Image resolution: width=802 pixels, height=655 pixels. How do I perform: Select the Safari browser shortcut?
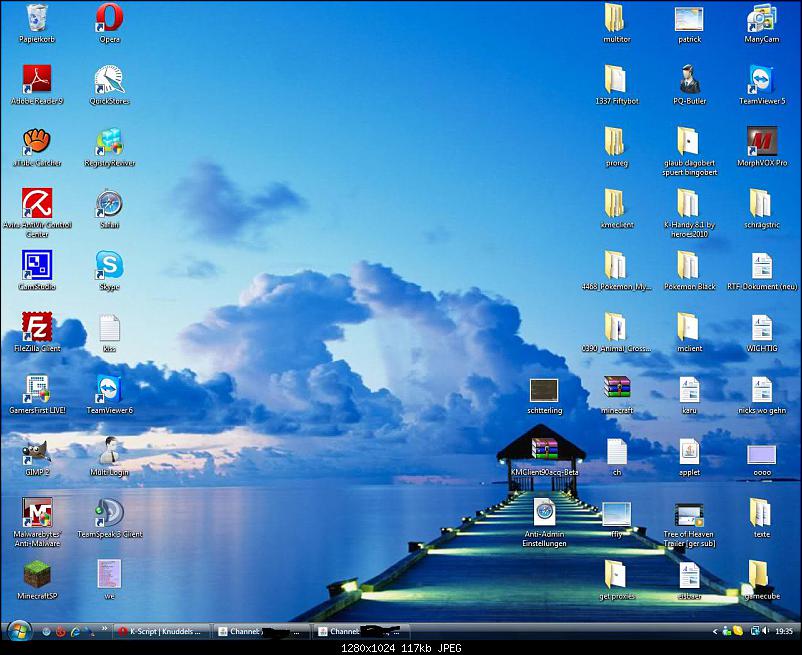[x=109, y=203]
